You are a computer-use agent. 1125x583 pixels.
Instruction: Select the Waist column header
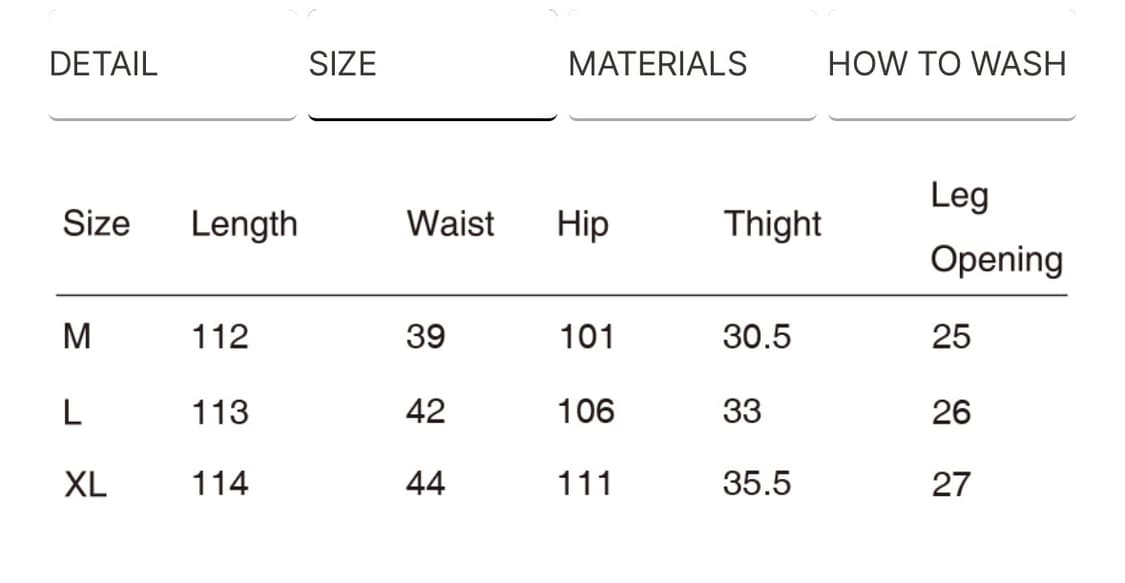[x=450, y=223]
